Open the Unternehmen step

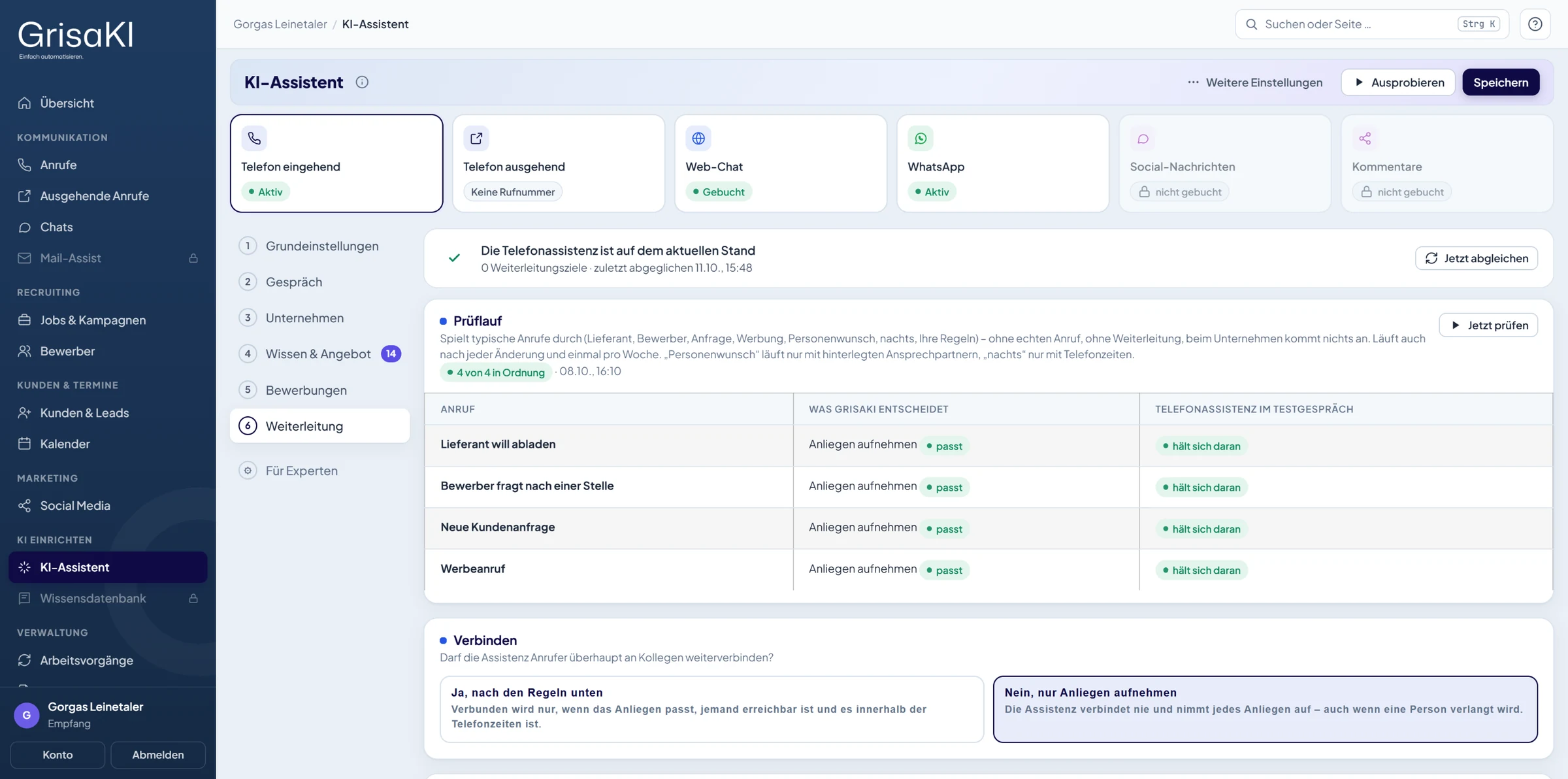coord(319,318)
